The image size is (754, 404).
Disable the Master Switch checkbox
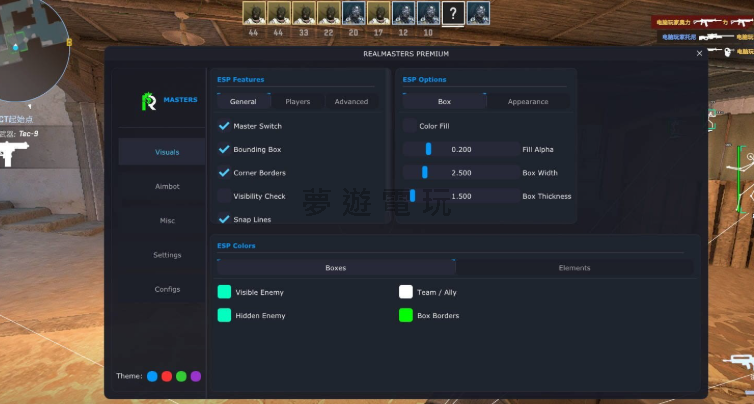tap(224, 127)
